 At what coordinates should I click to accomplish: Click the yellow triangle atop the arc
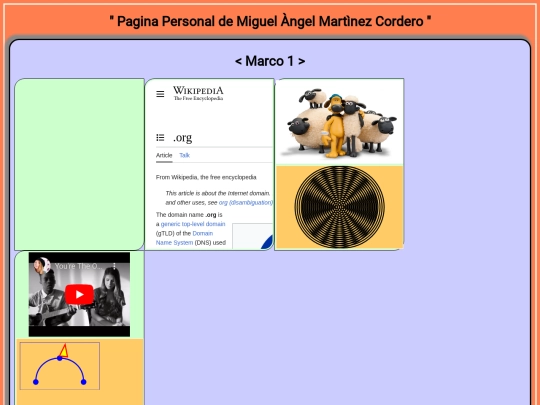click(x=64, y=351)
